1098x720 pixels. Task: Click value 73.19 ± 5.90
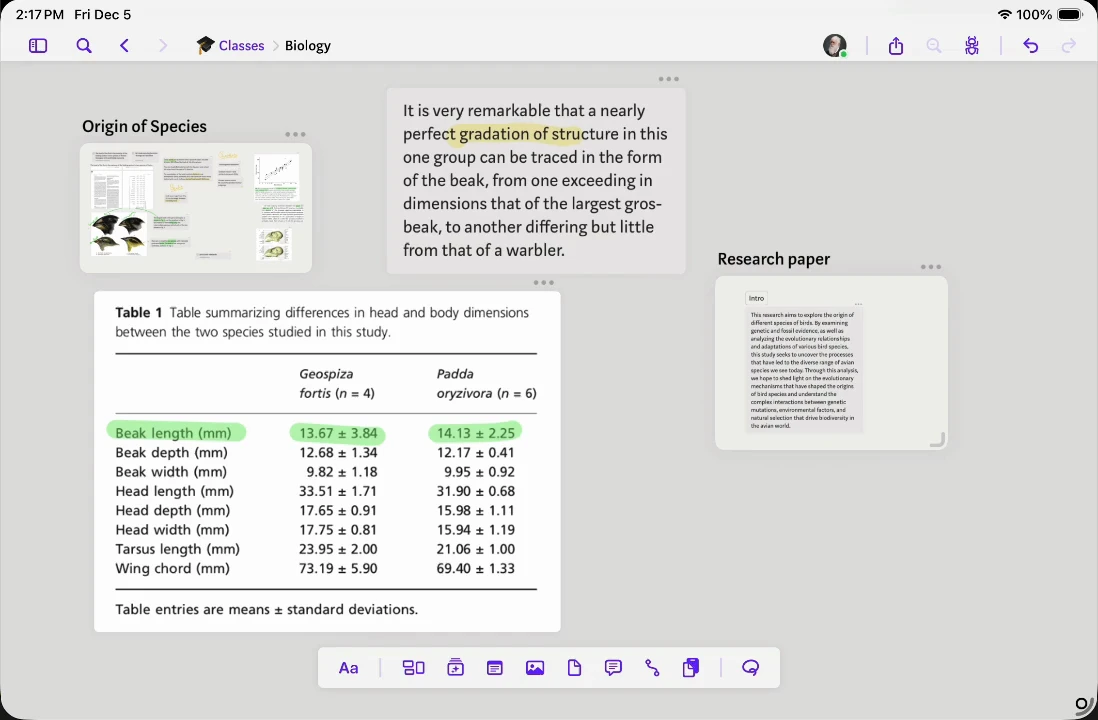(338, 568)
